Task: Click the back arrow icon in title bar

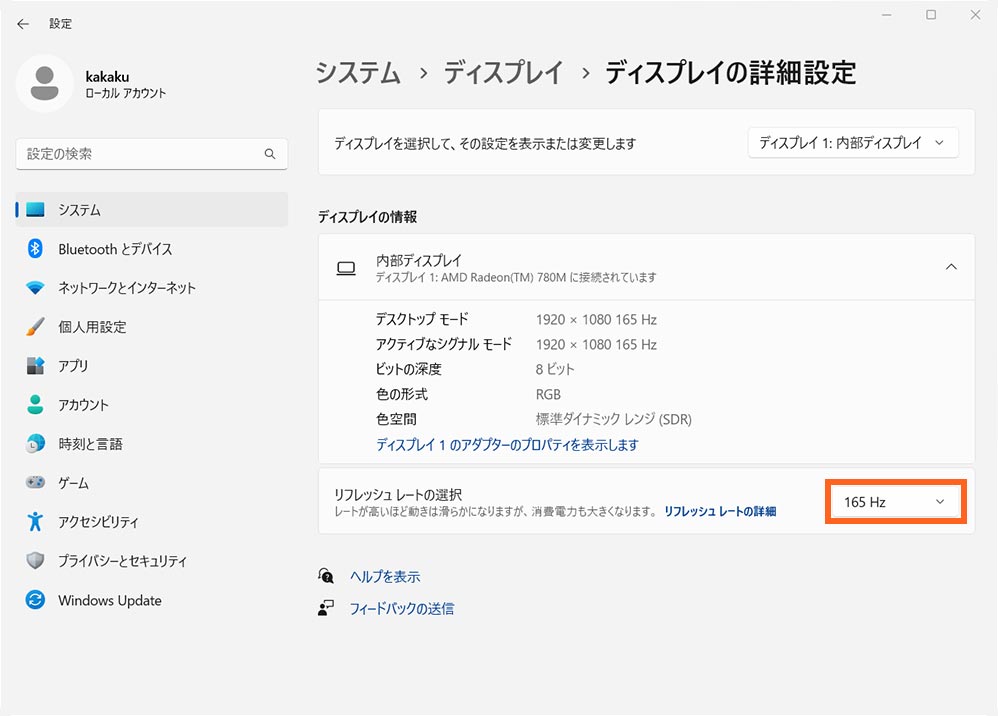Action: 23,24
